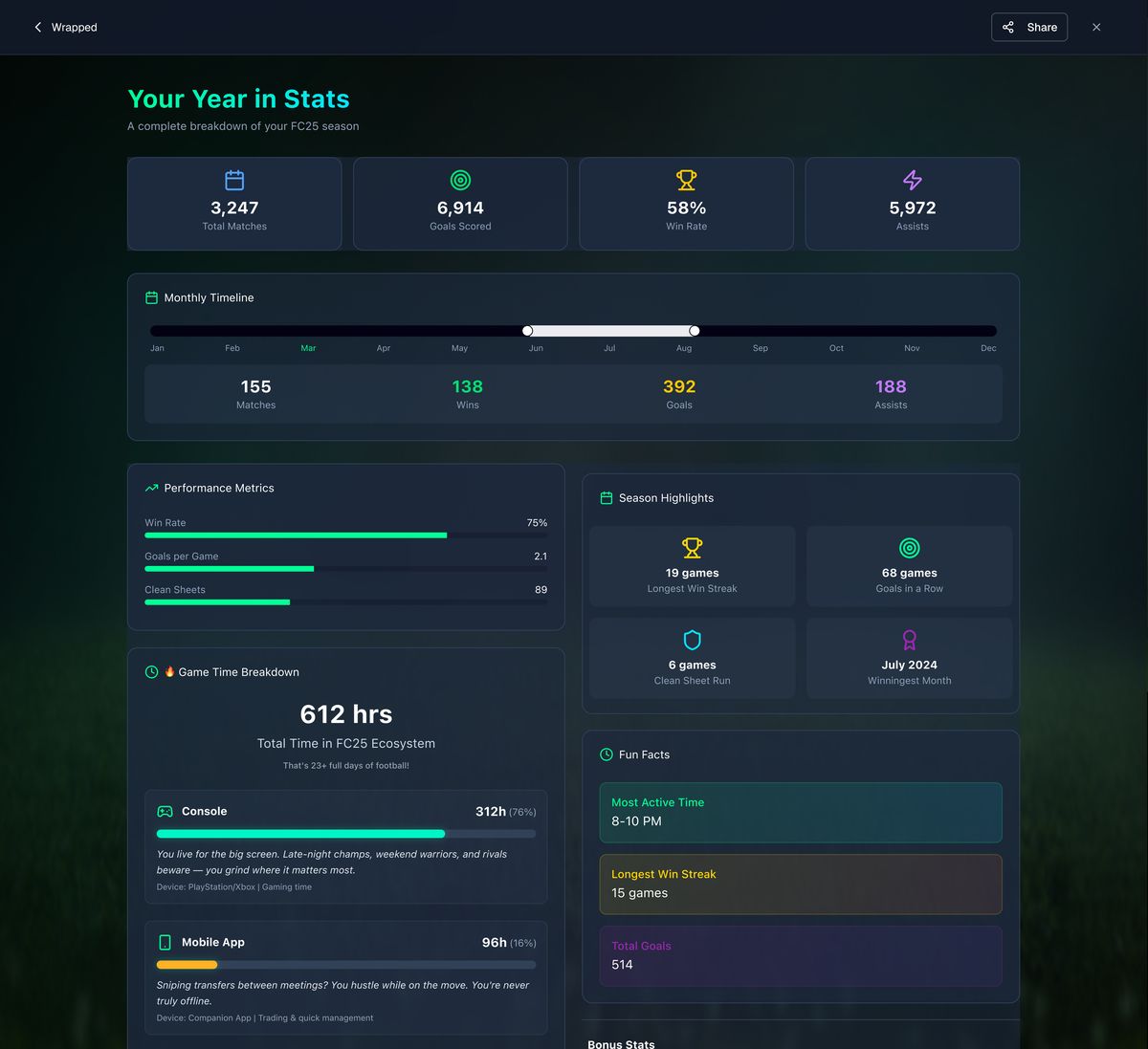Select Nov on the monthly timeline
The width and height of the screenshot is (1148, 1049).
(x=912, y=348)
